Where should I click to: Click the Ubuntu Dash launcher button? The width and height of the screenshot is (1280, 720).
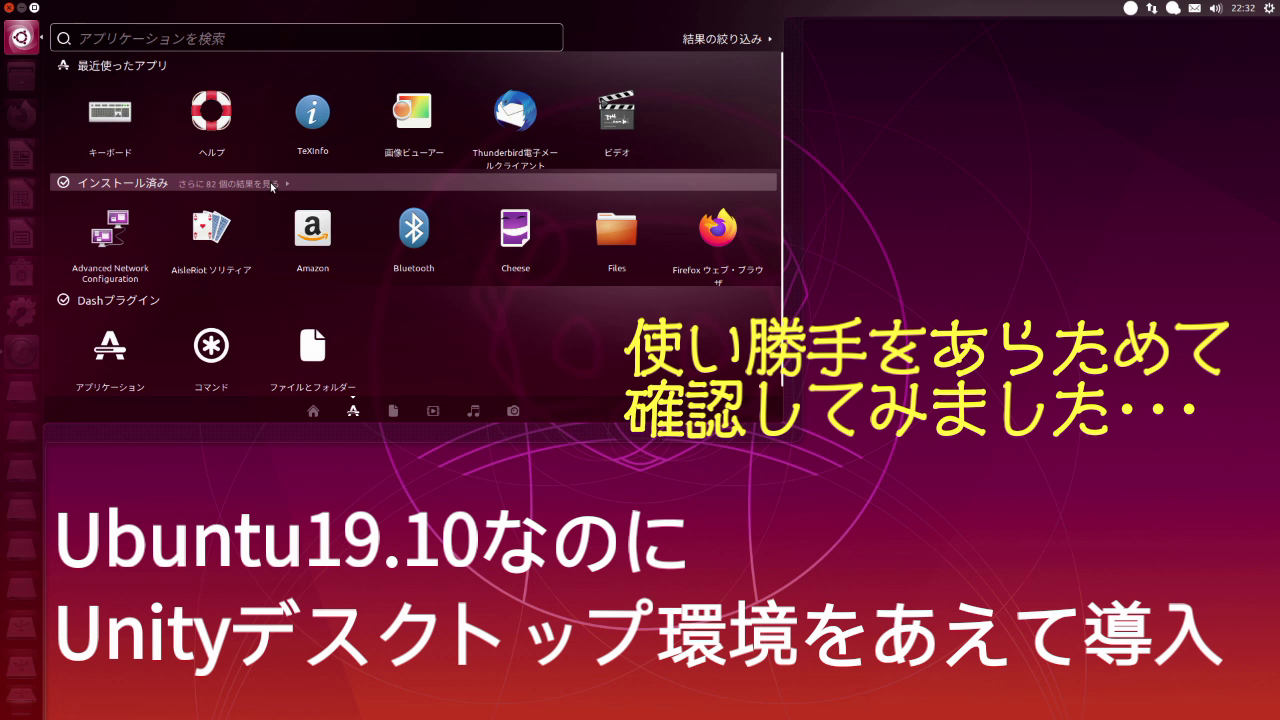coord(21,38)
